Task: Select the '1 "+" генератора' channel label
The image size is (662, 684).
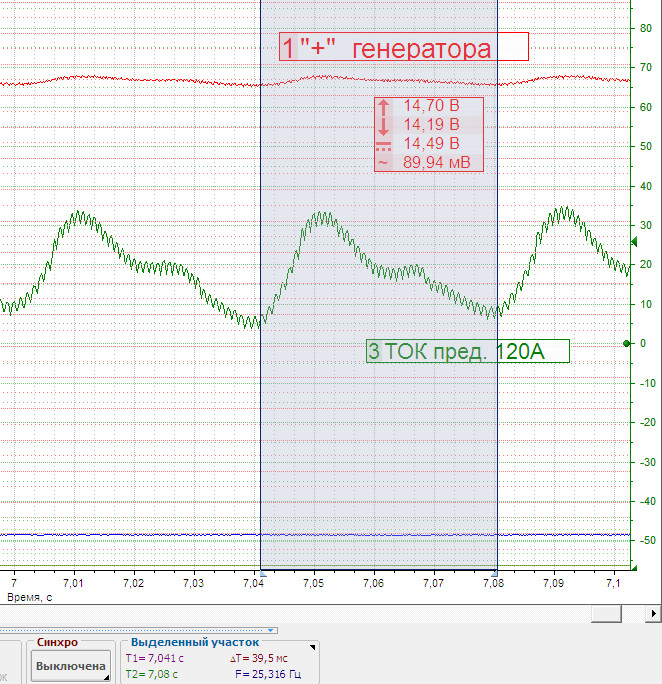Action: pyautogui.click(x=404, y=47)
